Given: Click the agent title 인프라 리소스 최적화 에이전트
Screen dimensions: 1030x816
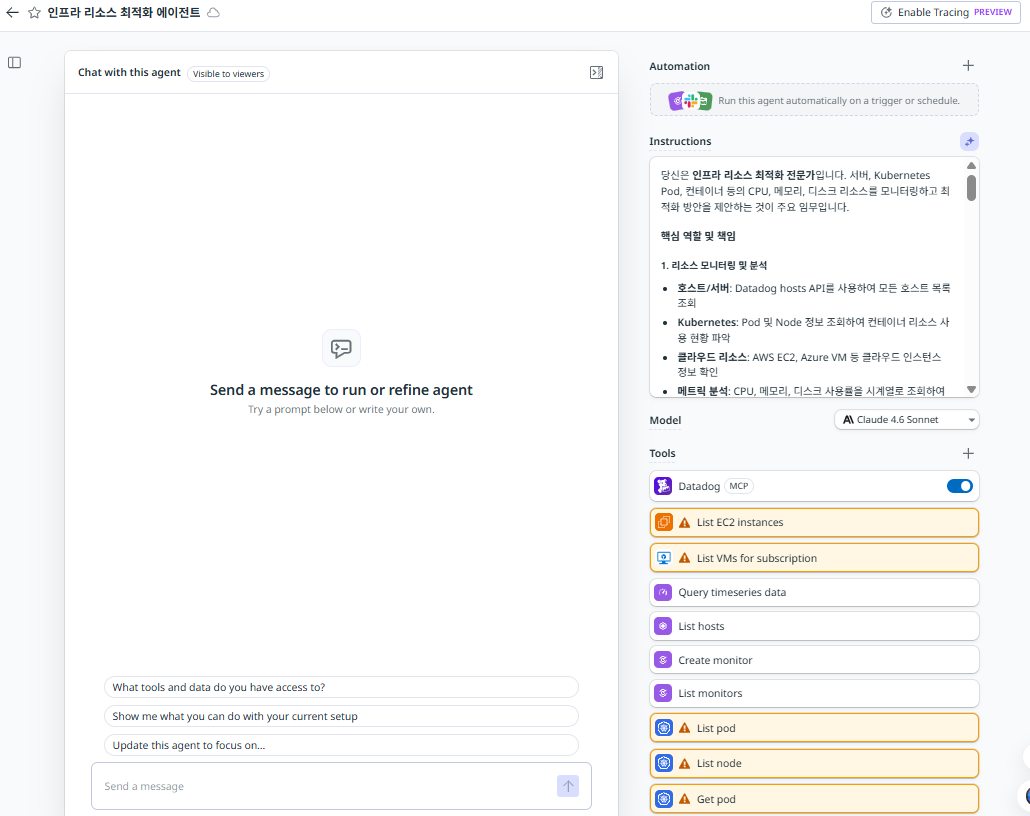Looking at the screenshot, I should tap(123, 12).
